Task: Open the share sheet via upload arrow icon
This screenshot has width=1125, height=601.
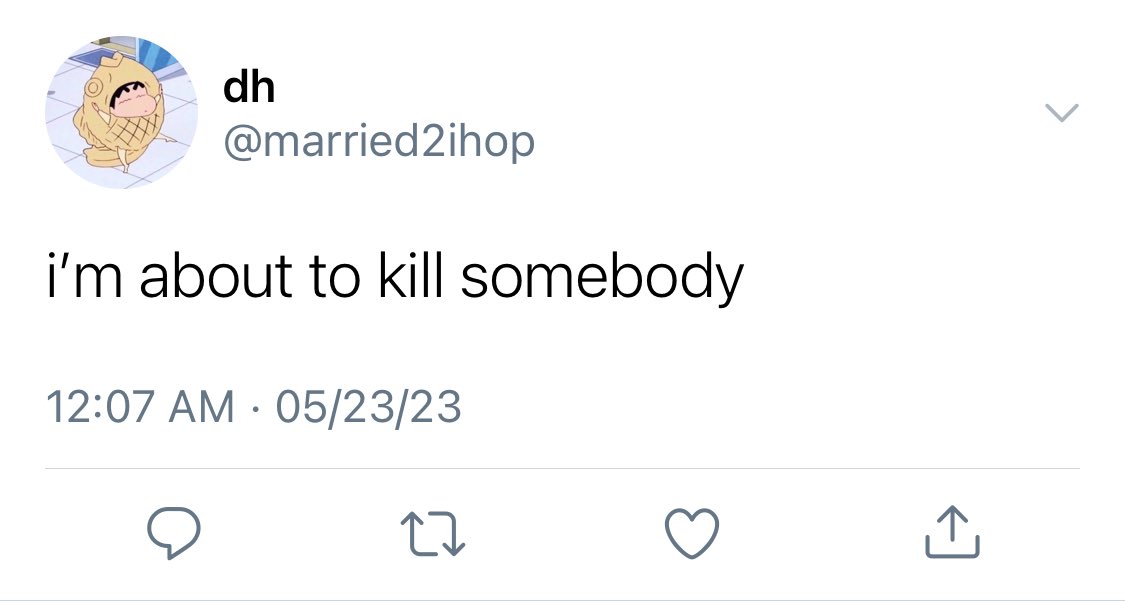Action: pos(952,532)
